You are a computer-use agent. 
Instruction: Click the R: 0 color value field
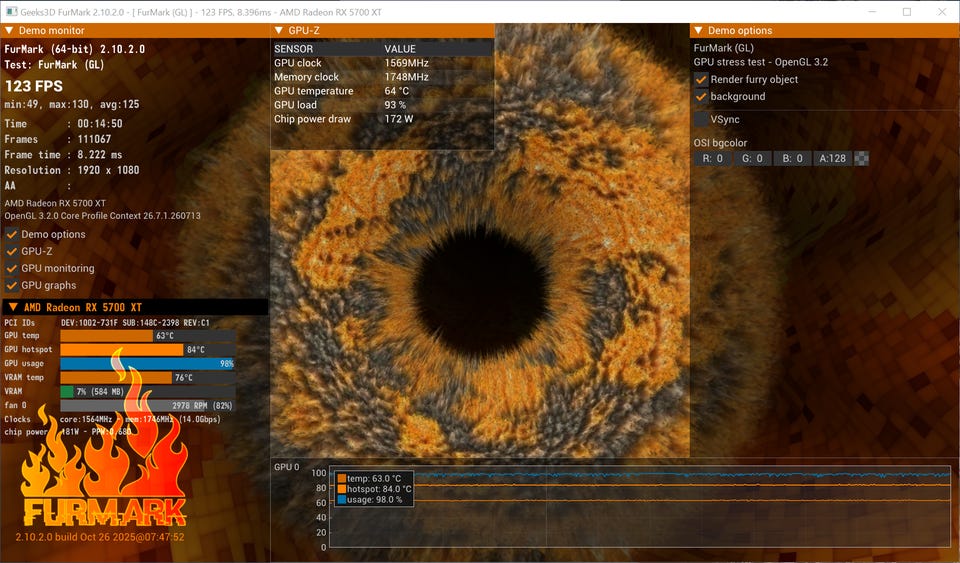click(x=713, y=158)
